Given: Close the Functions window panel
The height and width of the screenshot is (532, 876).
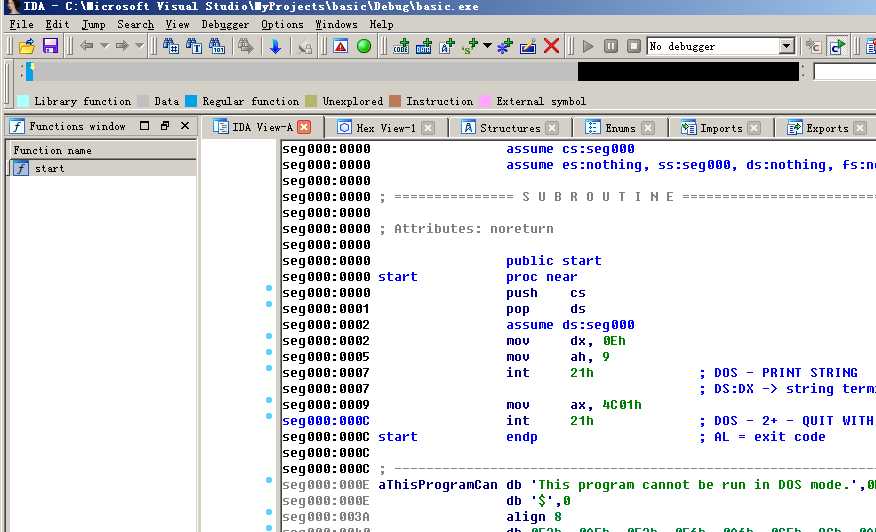Looking at the screenshot, I should point(185,126).
